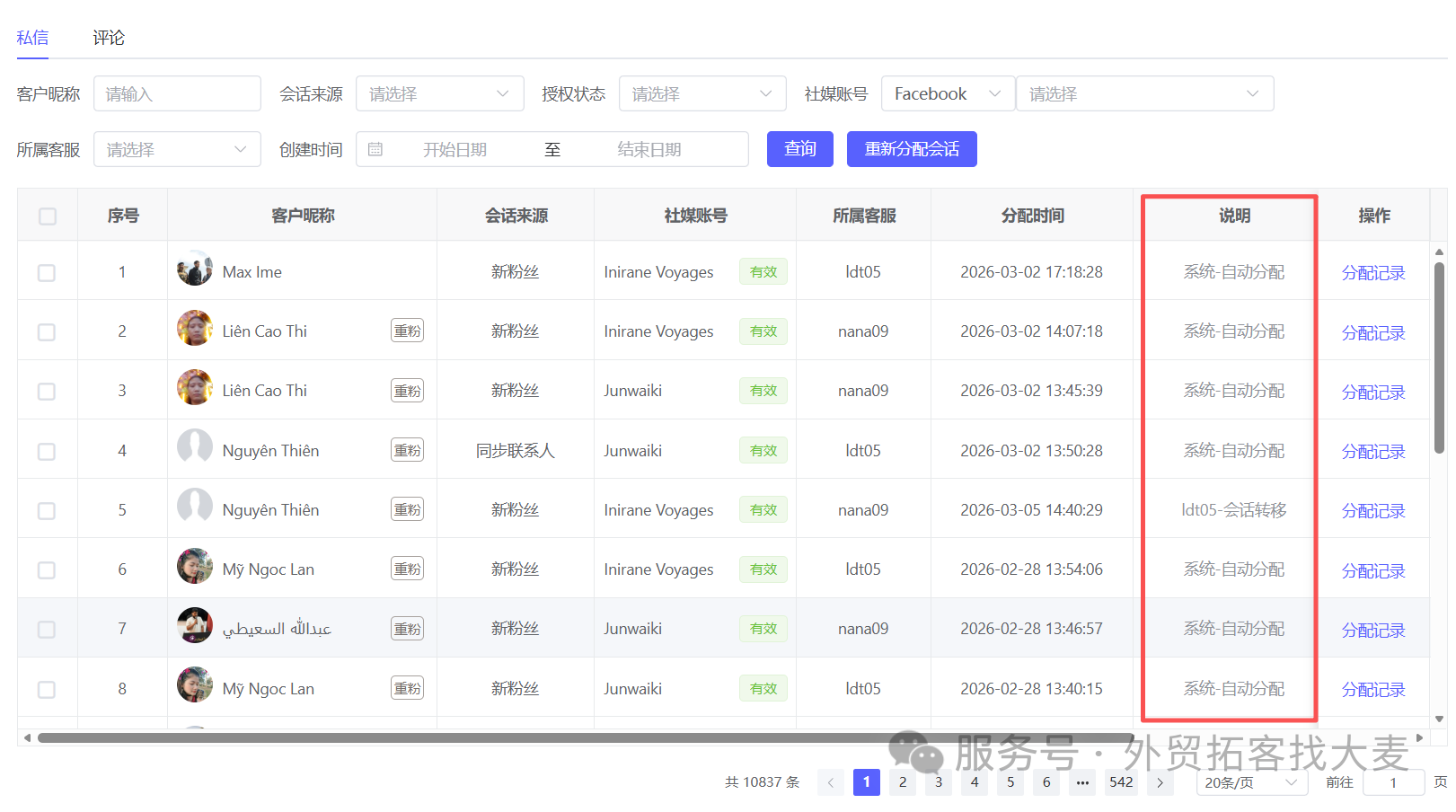Expand the Facebook 社媒账号 dropdown
The image size is (1456, 812).
(948, 93)
